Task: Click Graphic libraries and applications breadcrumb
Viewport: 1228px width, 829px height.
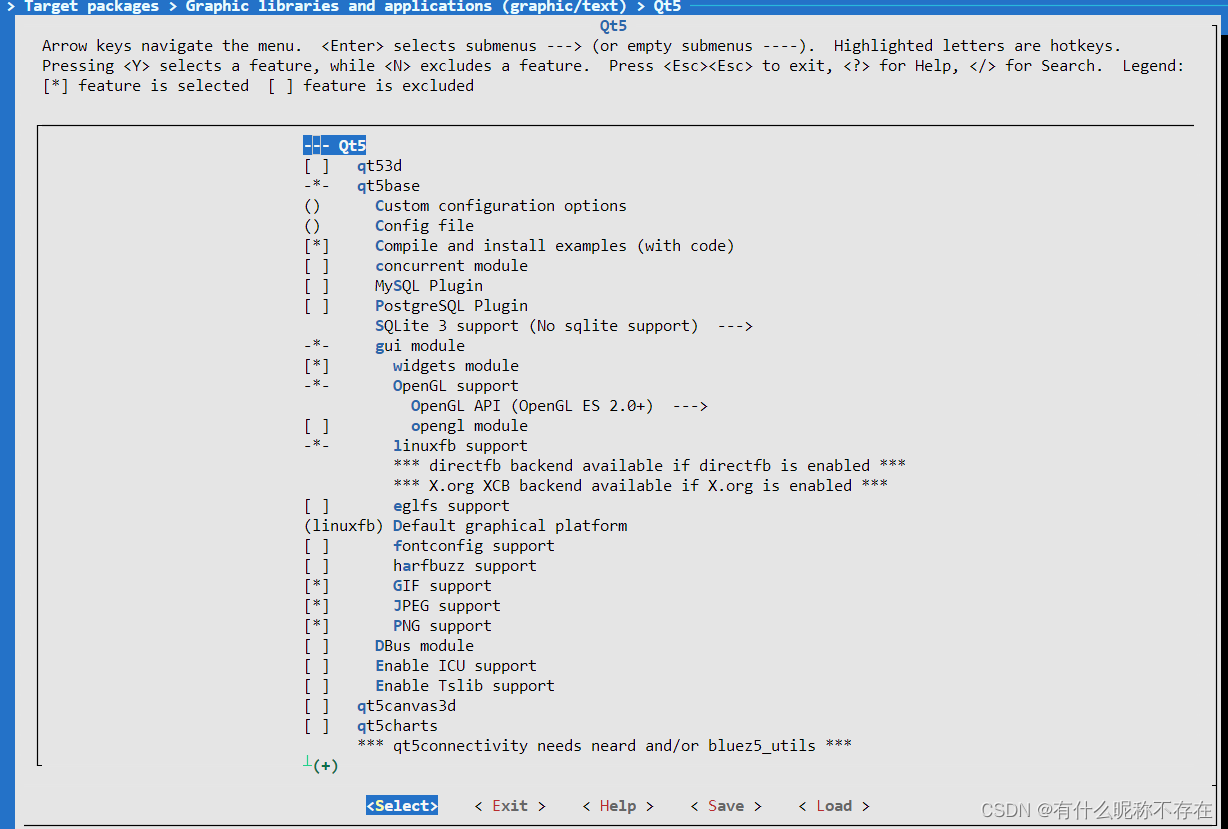Action: [406, 7]
